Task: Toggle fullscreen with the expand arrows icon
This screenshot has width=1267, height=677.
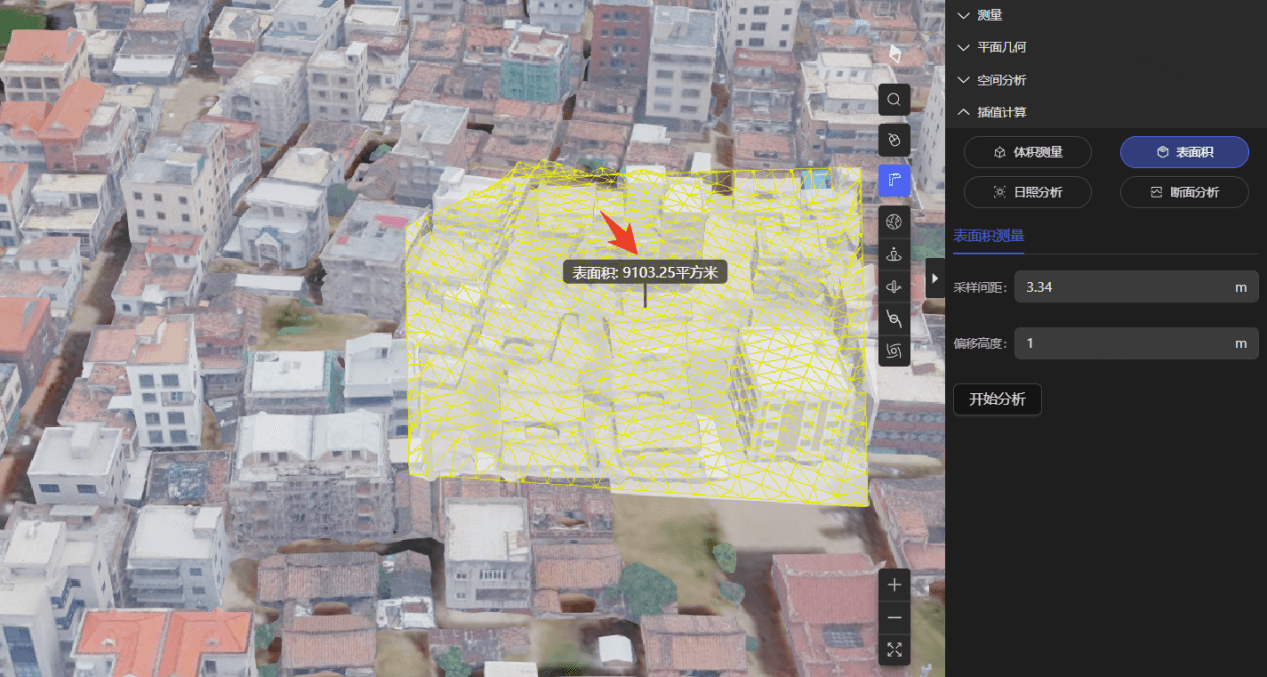Action: pos(894,651)
